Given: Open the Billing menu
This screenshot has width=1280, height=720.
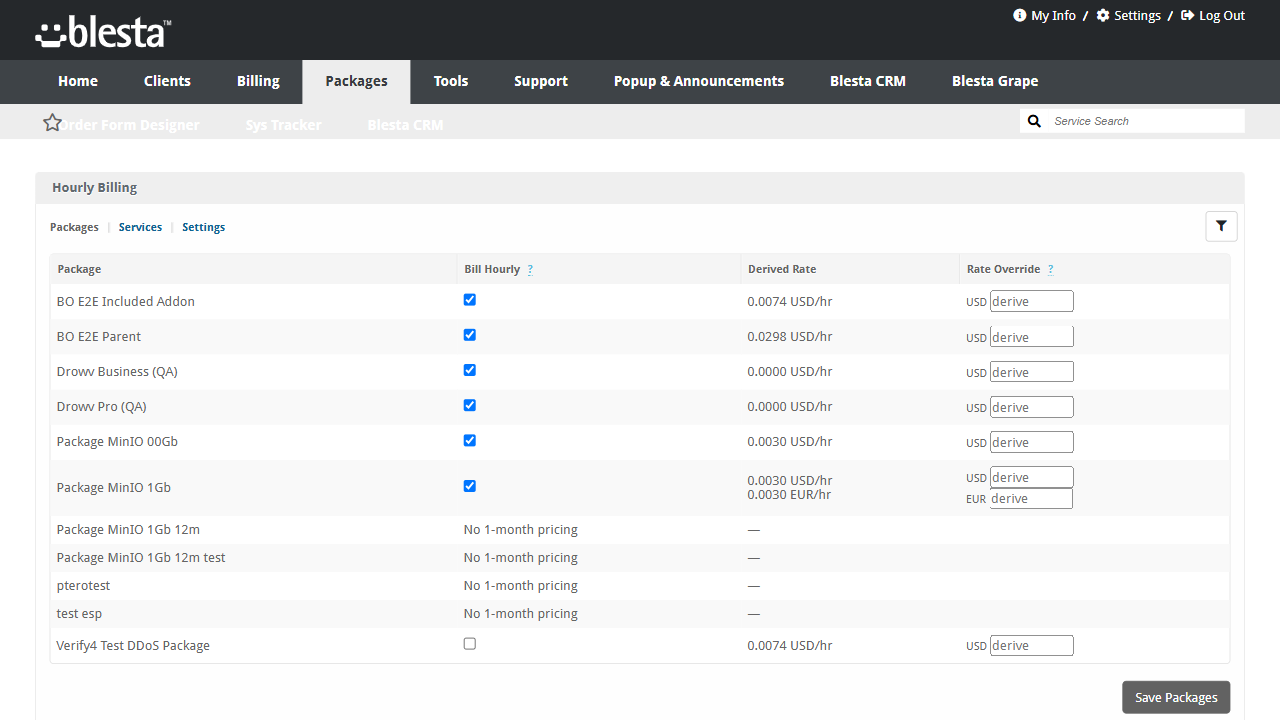Looking at the screenshot, I should [x=258, y=81].
